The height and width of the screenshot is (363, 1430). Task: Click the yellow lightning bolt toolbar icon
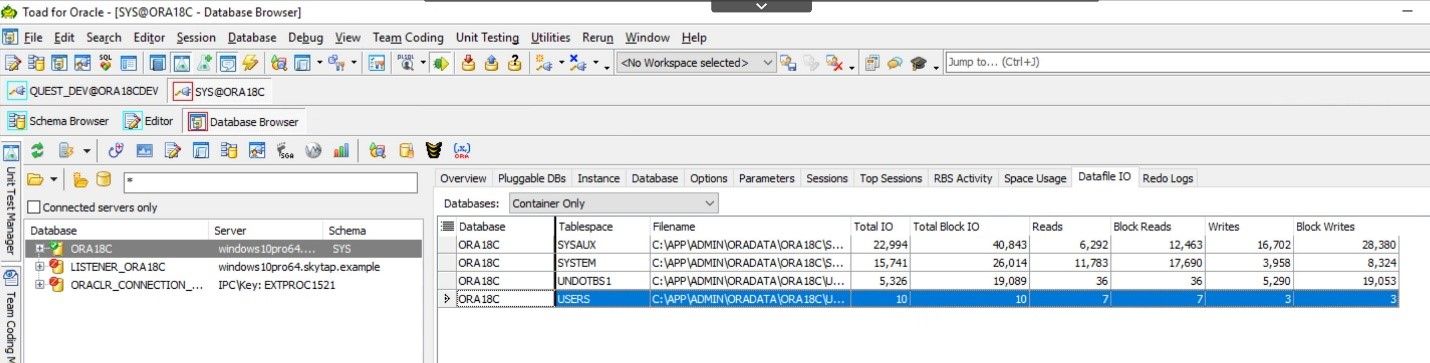tap(250, 62)
